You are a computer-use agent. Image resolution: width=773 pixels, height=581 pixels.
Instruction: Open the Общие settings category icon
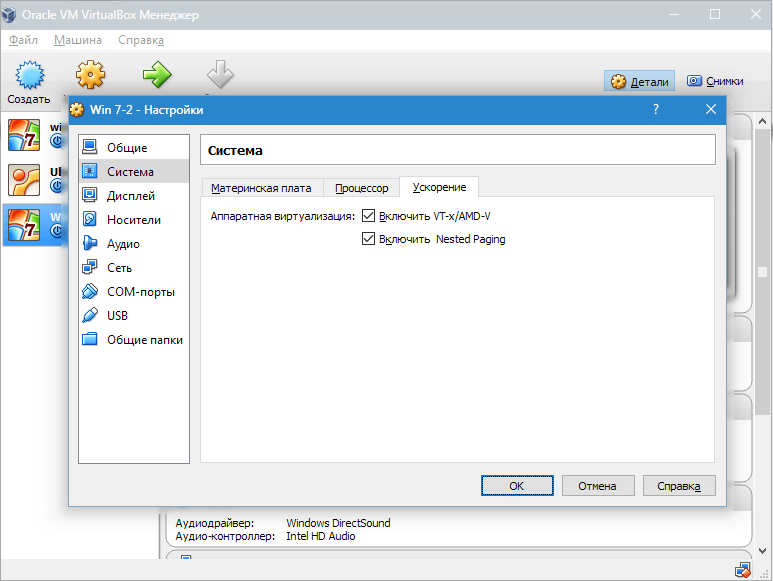(x=90, y=148)
